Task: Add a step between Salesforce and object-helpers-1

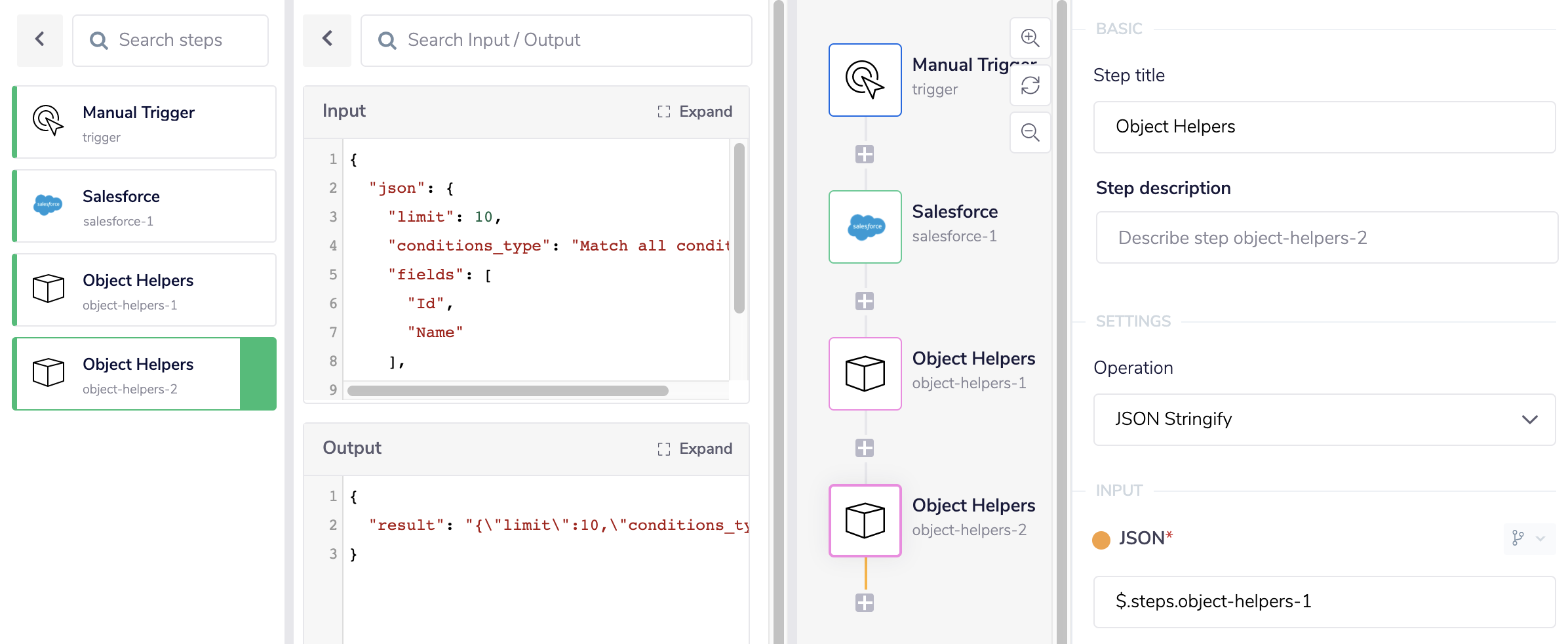Action: [865, 301]
